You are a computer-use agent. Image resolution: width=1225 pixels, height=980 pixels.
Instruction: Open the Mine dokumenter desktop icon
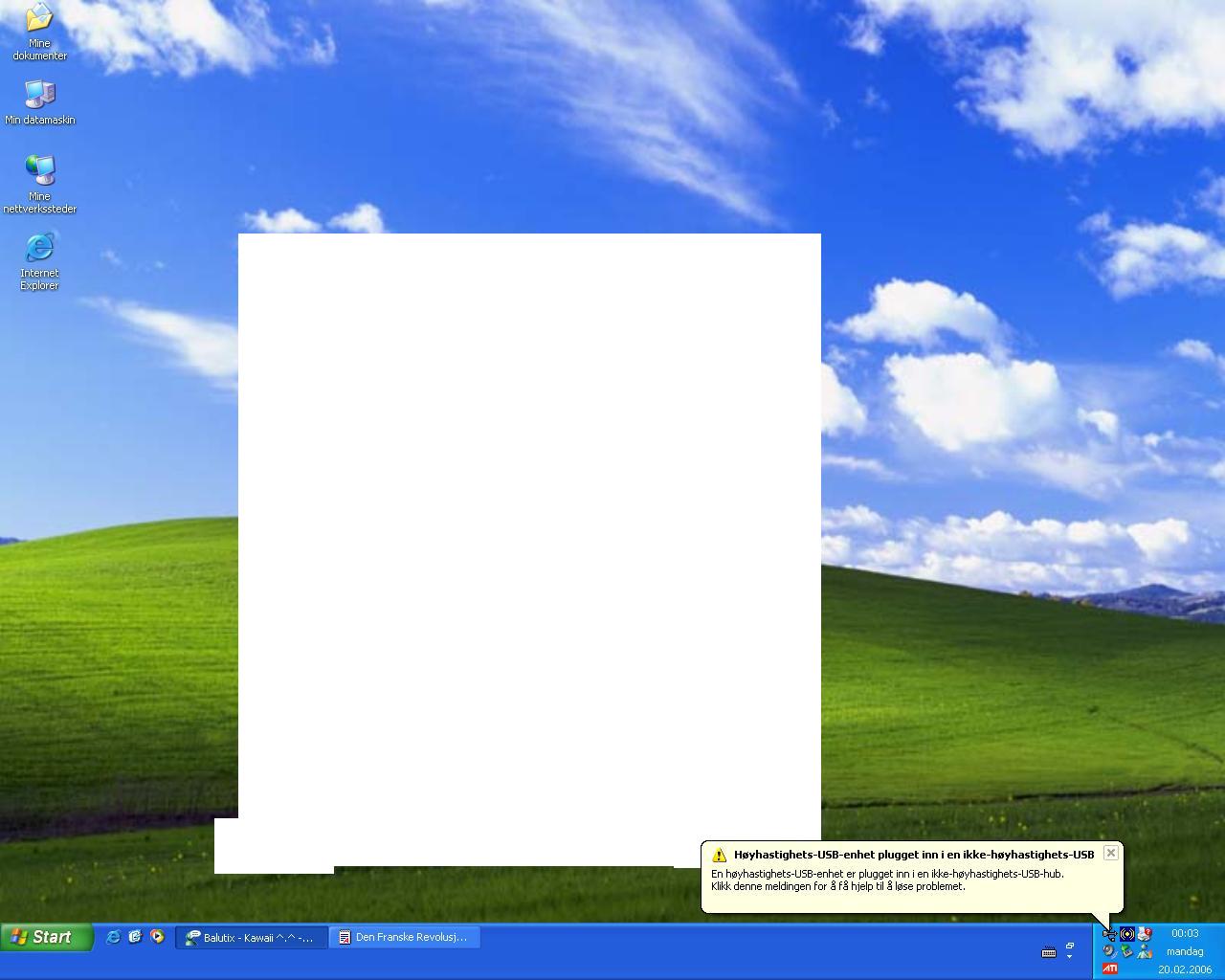[x=39, y=32]
